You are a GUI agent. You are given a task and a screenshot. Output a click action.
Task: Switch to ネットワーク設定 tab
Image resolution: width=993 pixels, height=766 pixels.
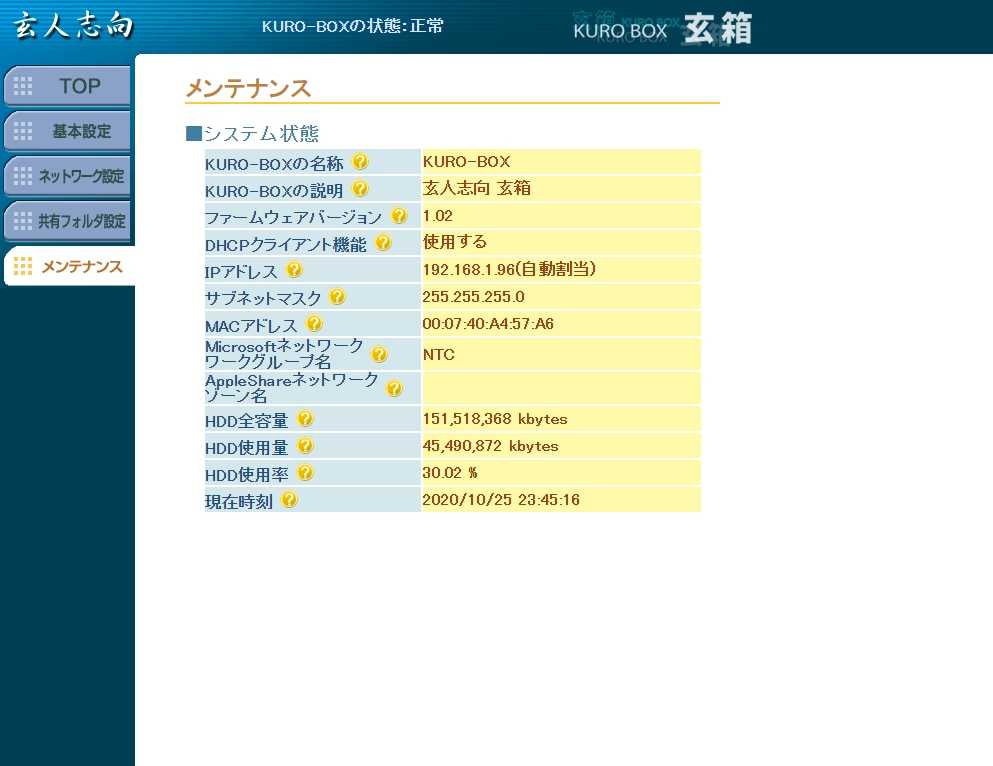click(x=68, y=176)
